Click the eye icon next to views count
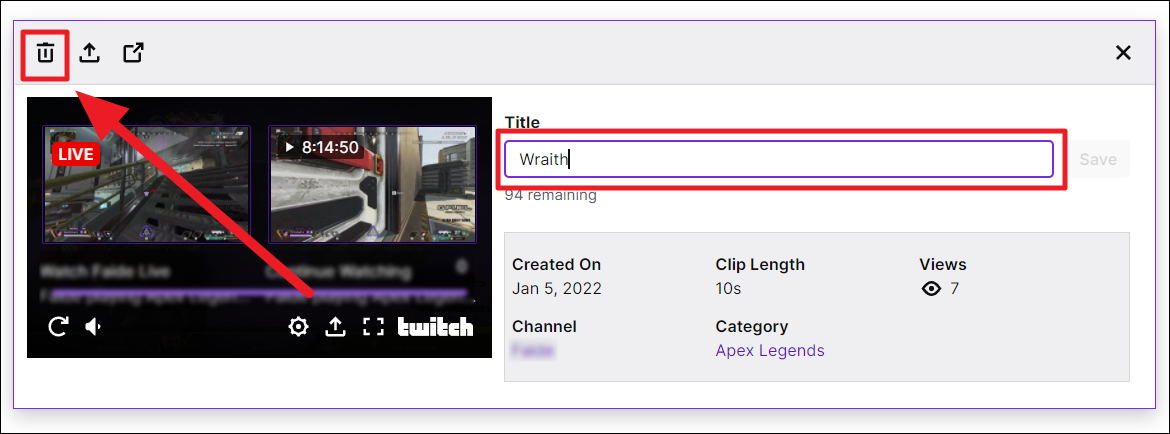Image resolution: width=1170 pixels, height=434 pixels. (x=931, y=289)
